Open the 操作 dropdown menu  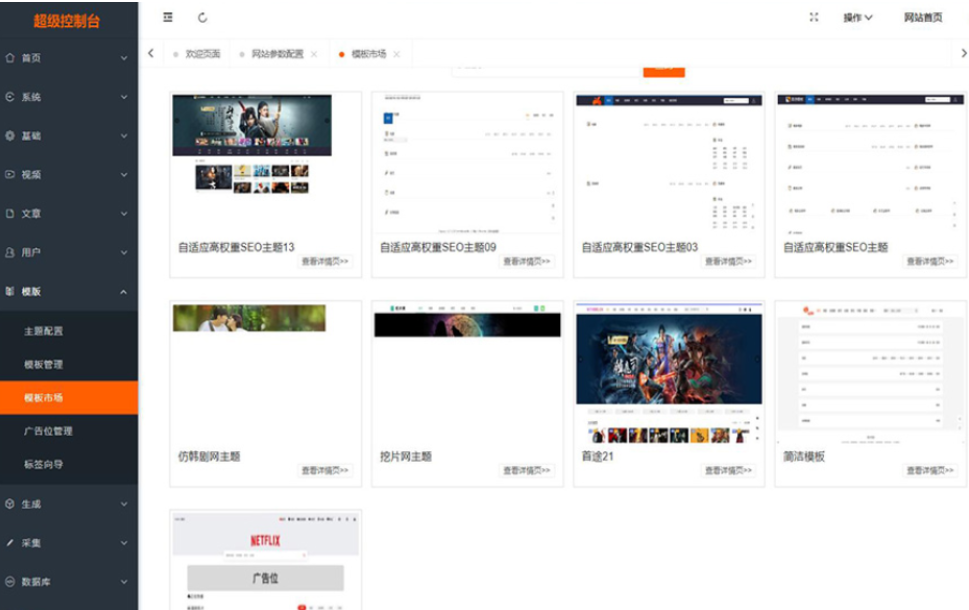click(855, 18)
